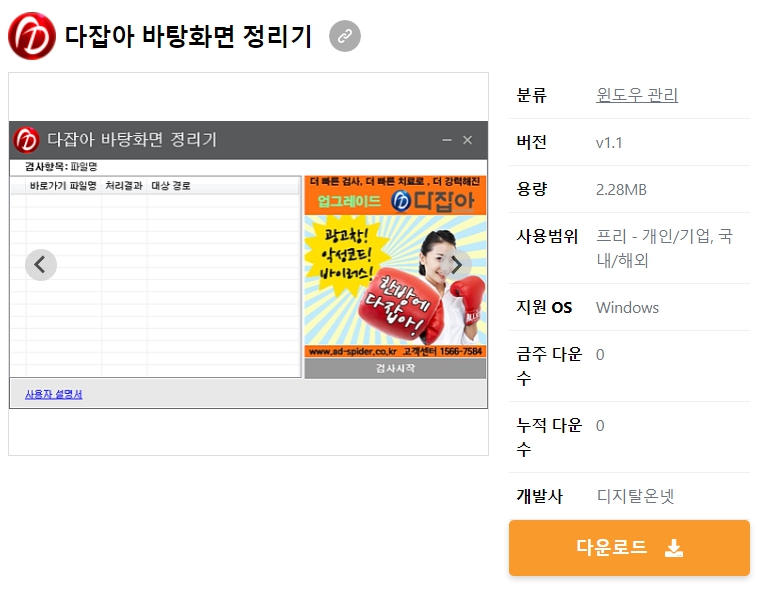Click the 다잡아 바탕화면 정리기 page title
This screenshot has width=758, height=590.
click(x=188, y=36)
